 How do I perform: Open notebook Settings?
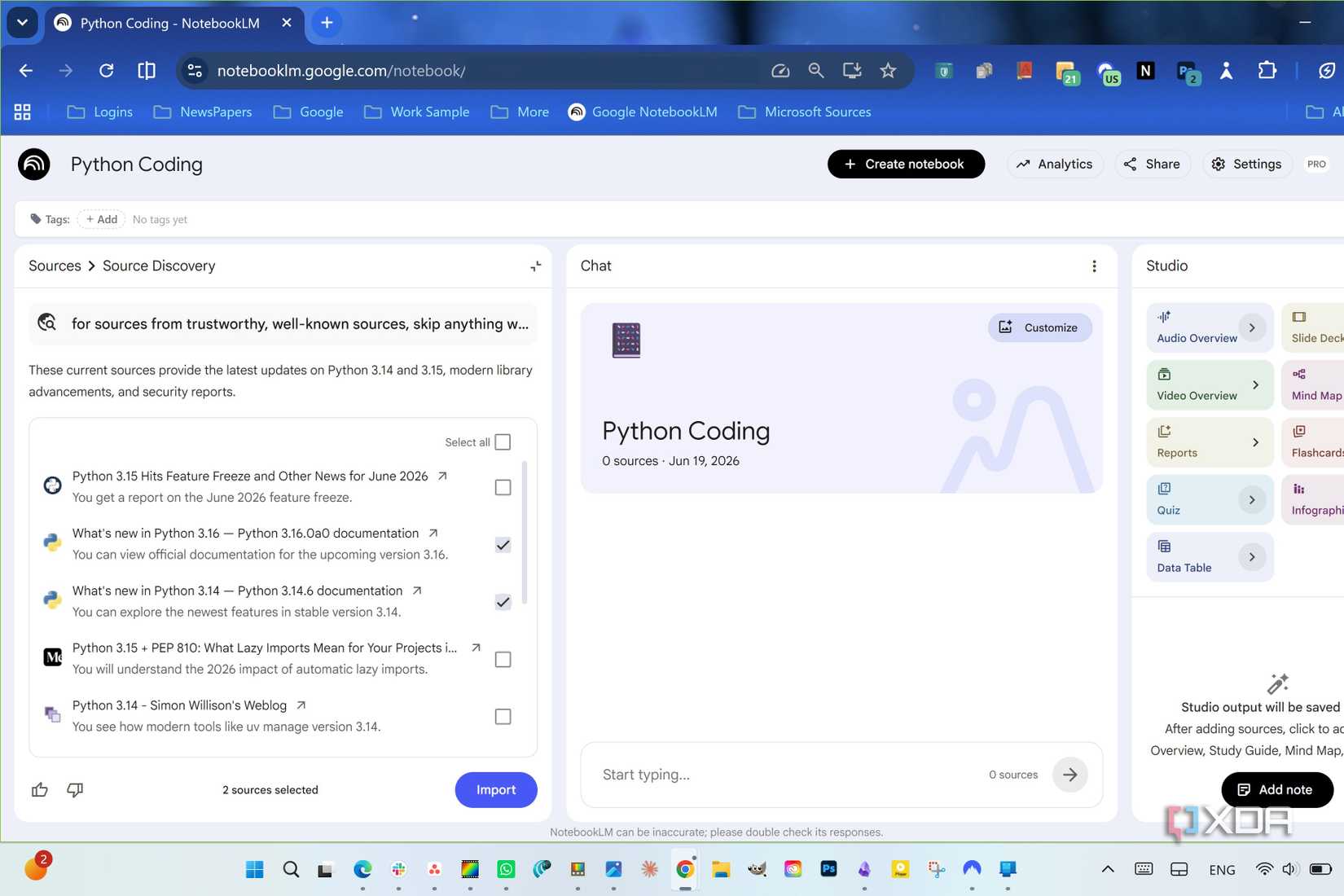coord(1246,164)
